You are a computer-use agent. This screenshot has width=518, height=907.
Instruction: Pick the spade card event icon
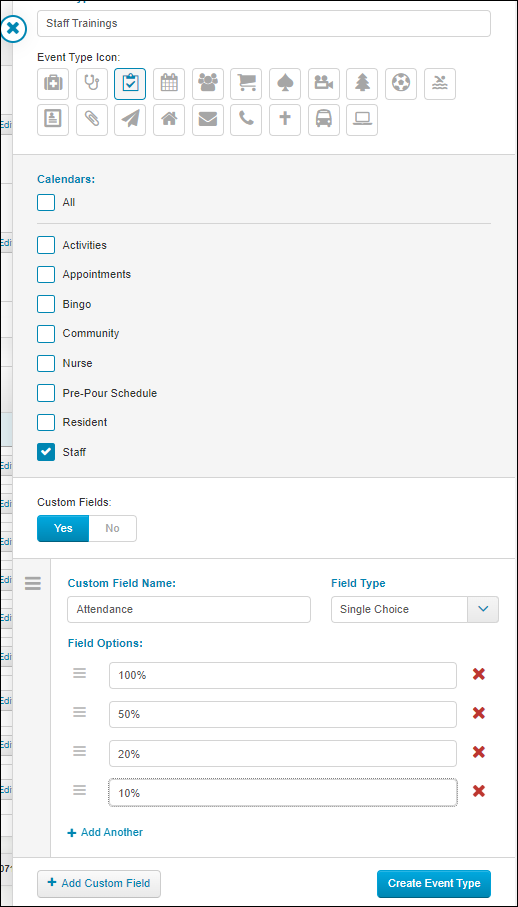pos(284,84)
